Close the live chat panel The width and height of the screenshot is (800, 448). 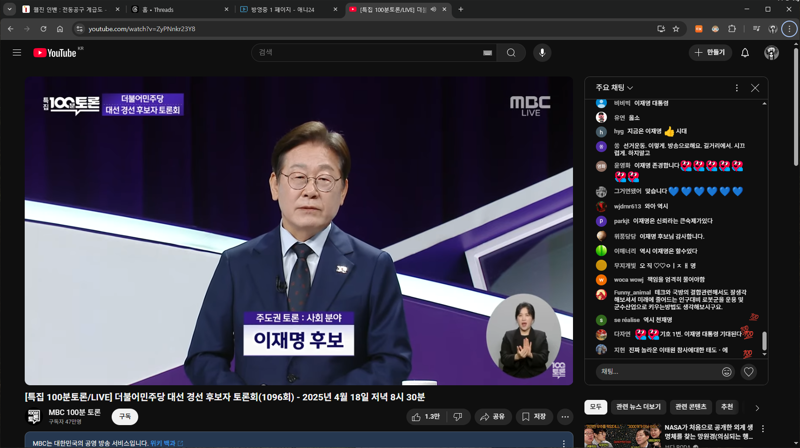755,88
